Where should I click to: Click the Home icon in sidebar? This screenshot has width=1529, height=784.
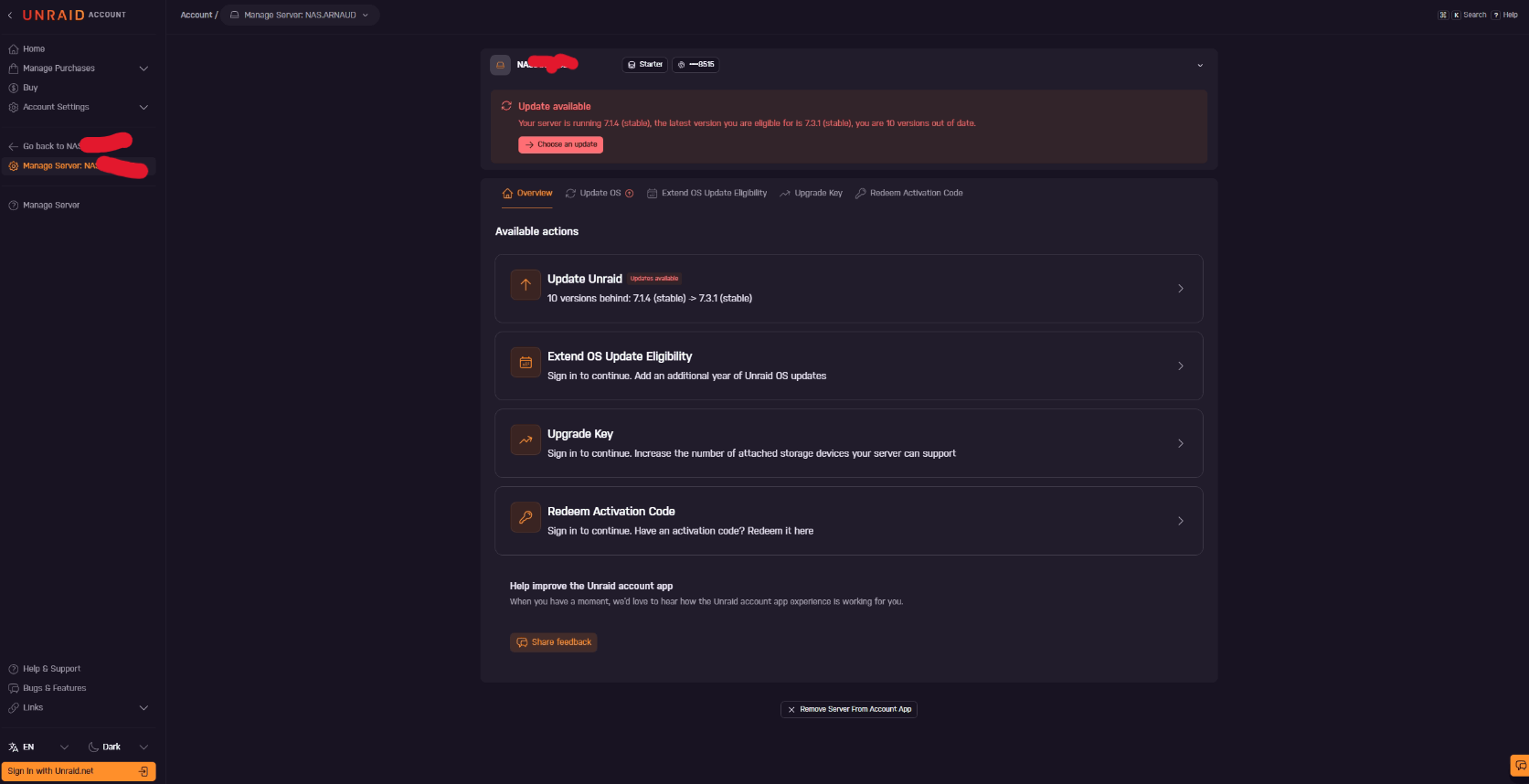click(13, 49)
